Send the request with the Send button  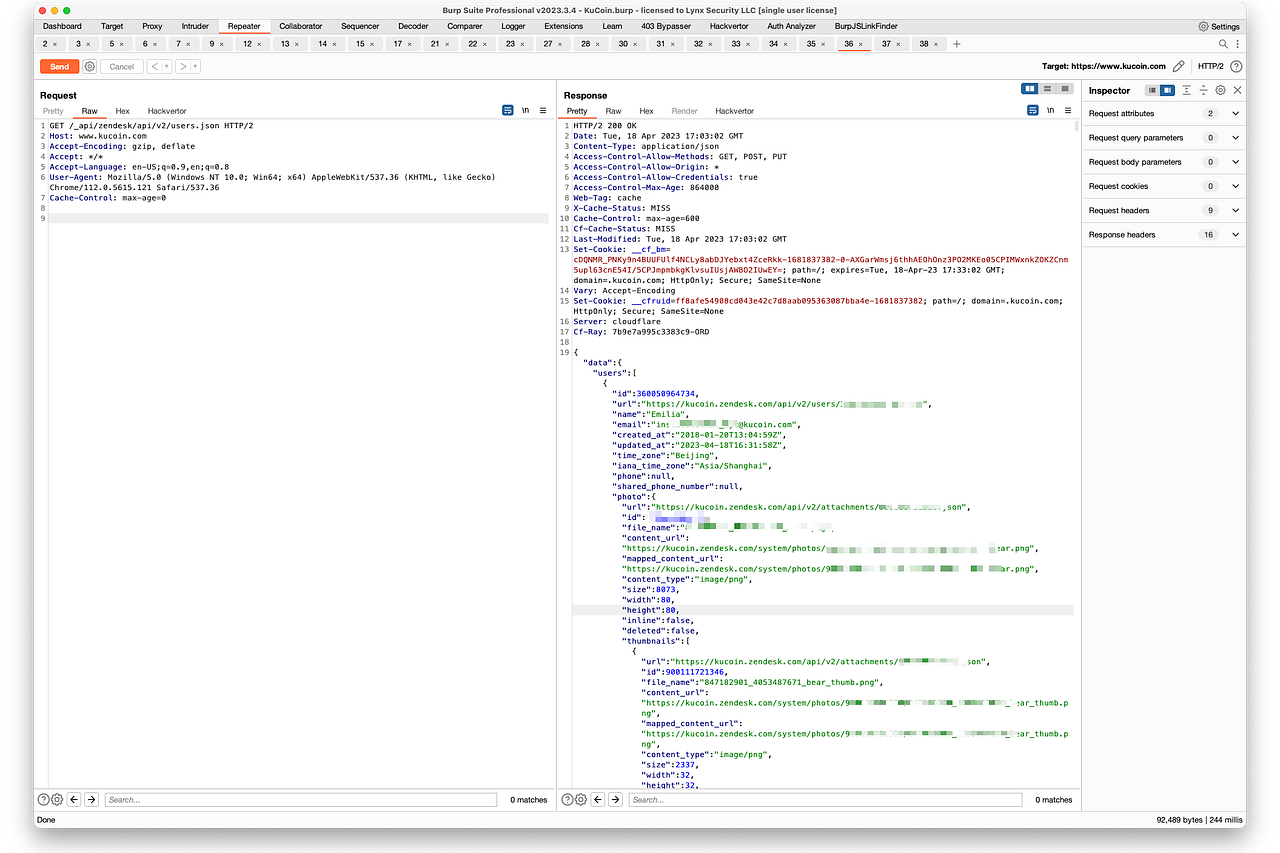point(60,66)
